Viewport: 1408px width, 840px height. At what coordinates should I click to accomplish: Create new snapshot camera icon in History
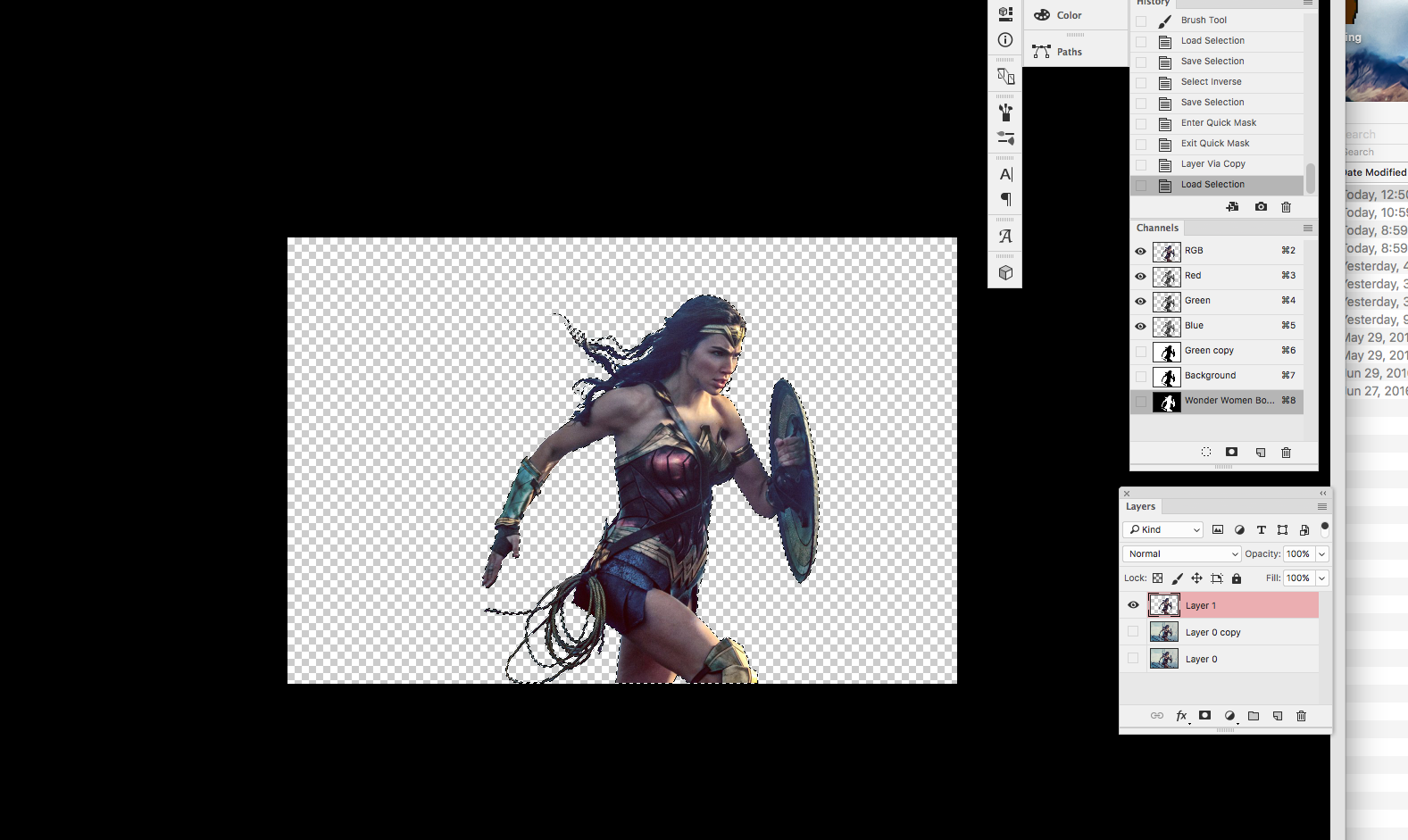1261,207
